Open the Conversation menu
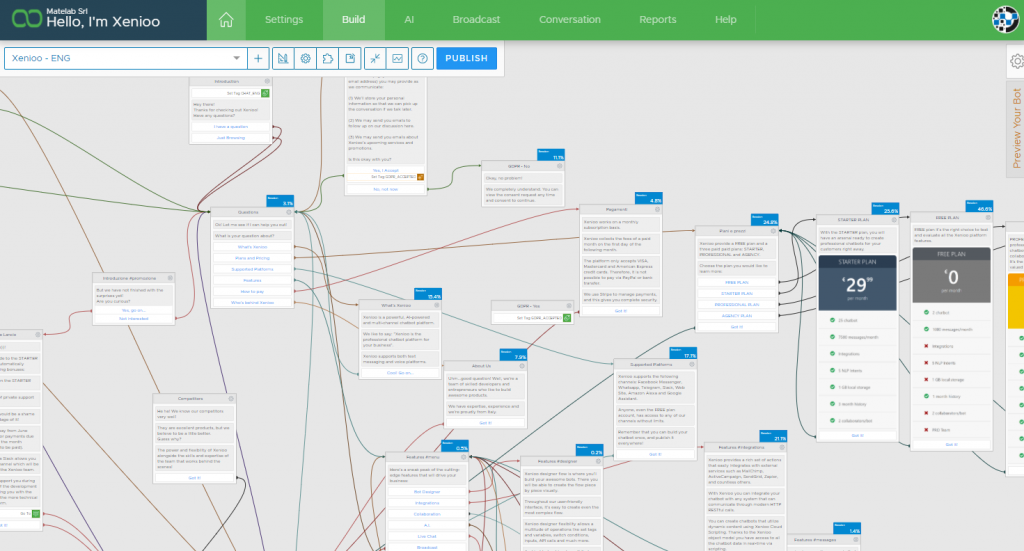This screenshot has width=1024, height=551. tap(569, 20)
